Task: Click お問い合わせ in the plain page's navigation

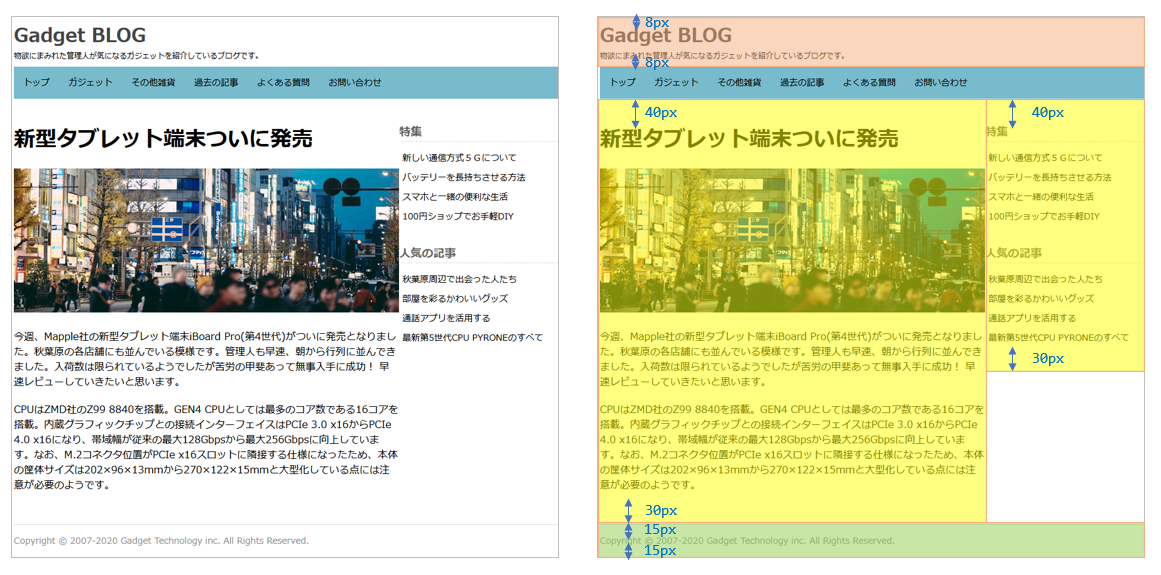Action: 355,83
